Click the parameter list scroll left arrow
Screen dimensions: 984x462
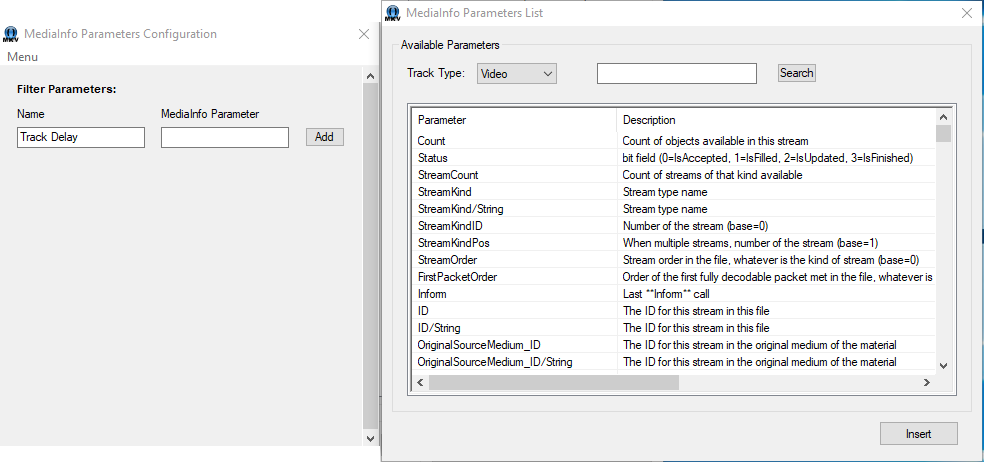point(420,382)
